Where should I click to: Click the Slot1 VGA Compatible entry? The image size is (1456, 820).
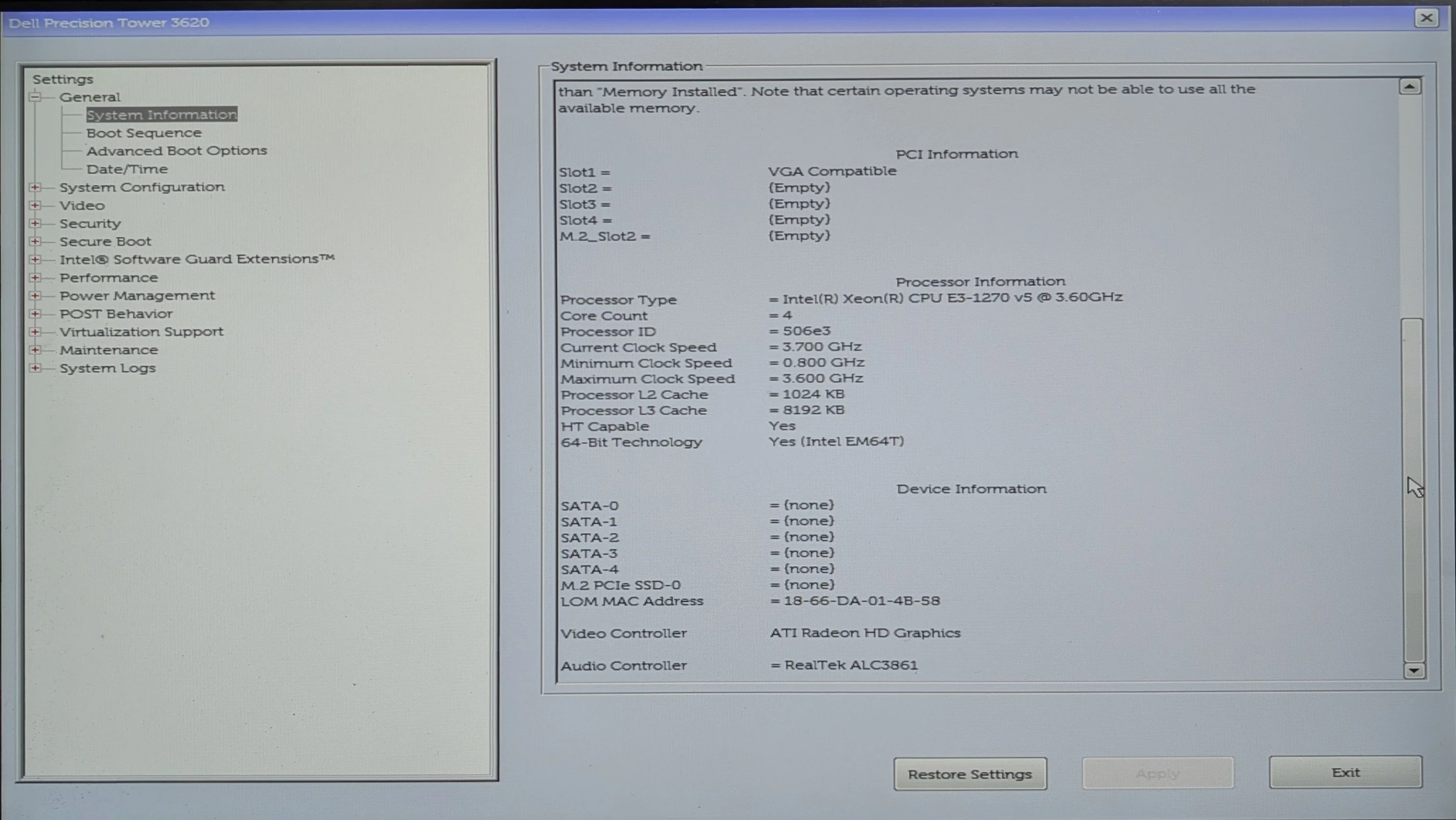pyautogui.click(x=832, y=171)
